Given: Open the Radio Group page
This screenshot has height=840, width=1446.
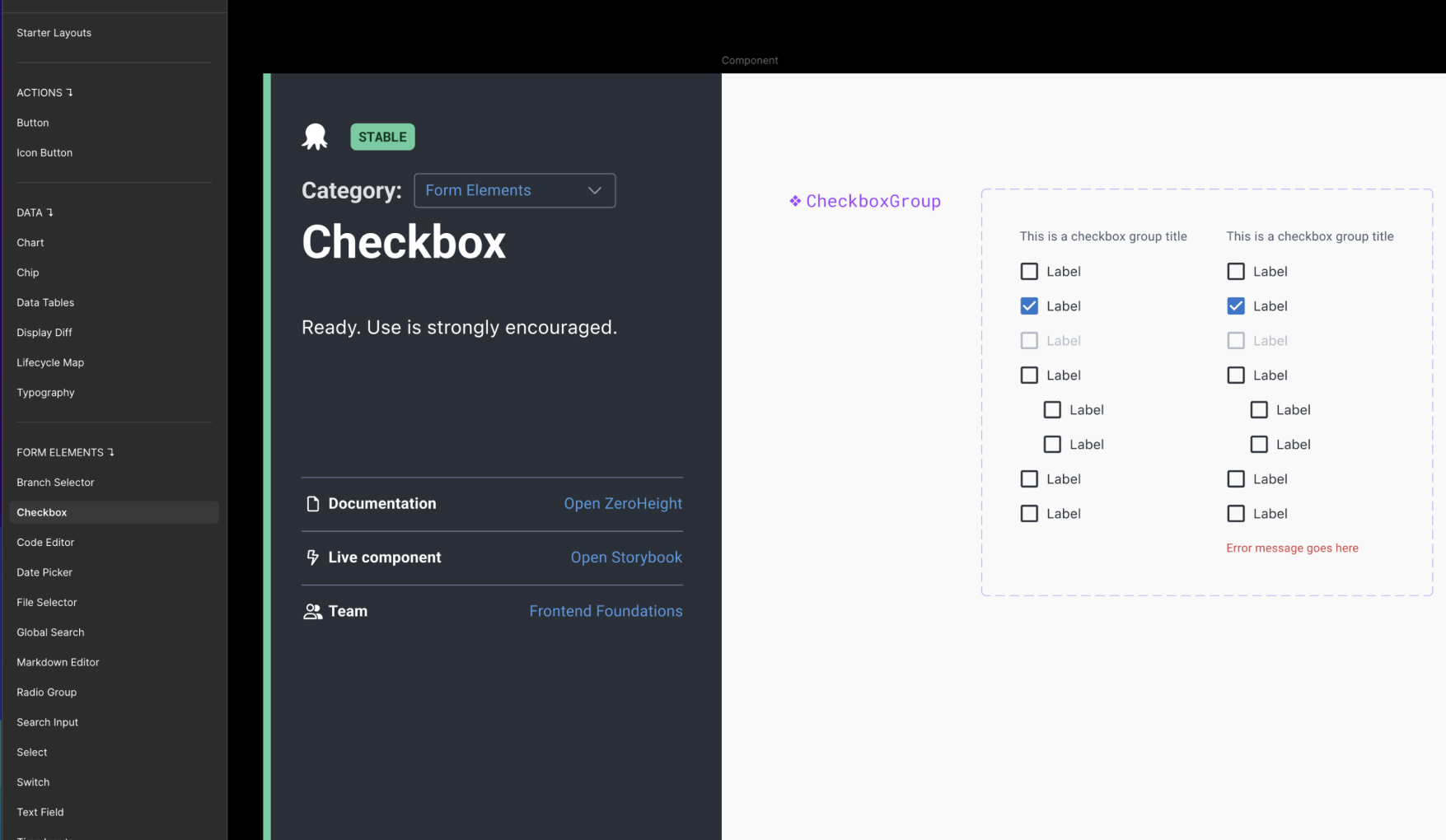Looking at the screenshot, I should tap(46, 693).
